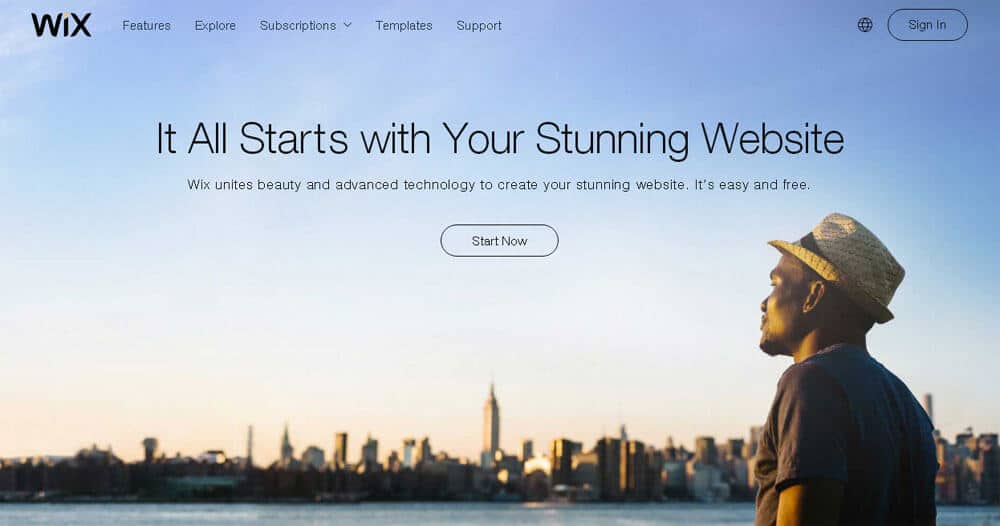Viewport: 1000px width, 526px height.
Task: Visit the Support page
Action: click(x=479, y=26)
